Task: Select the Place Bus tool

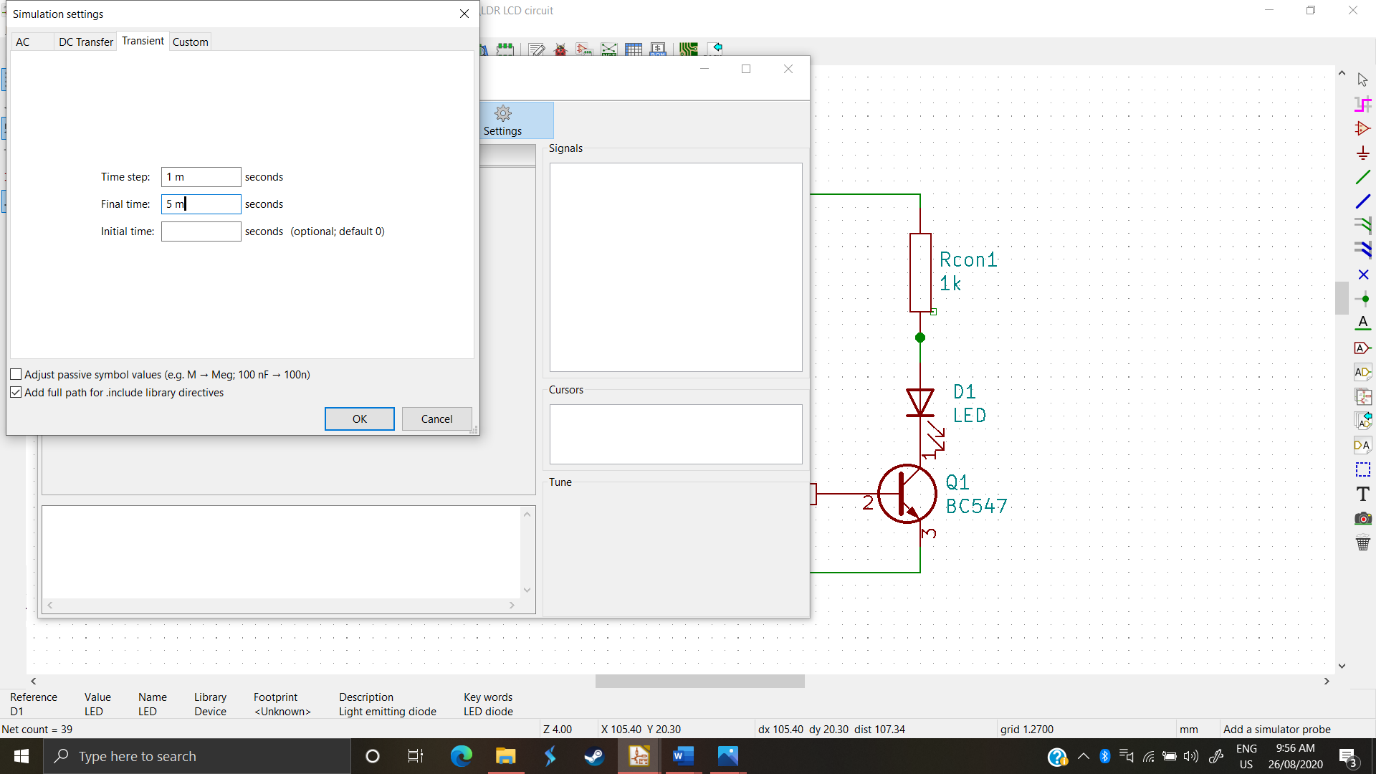Action: point(1362,200)
